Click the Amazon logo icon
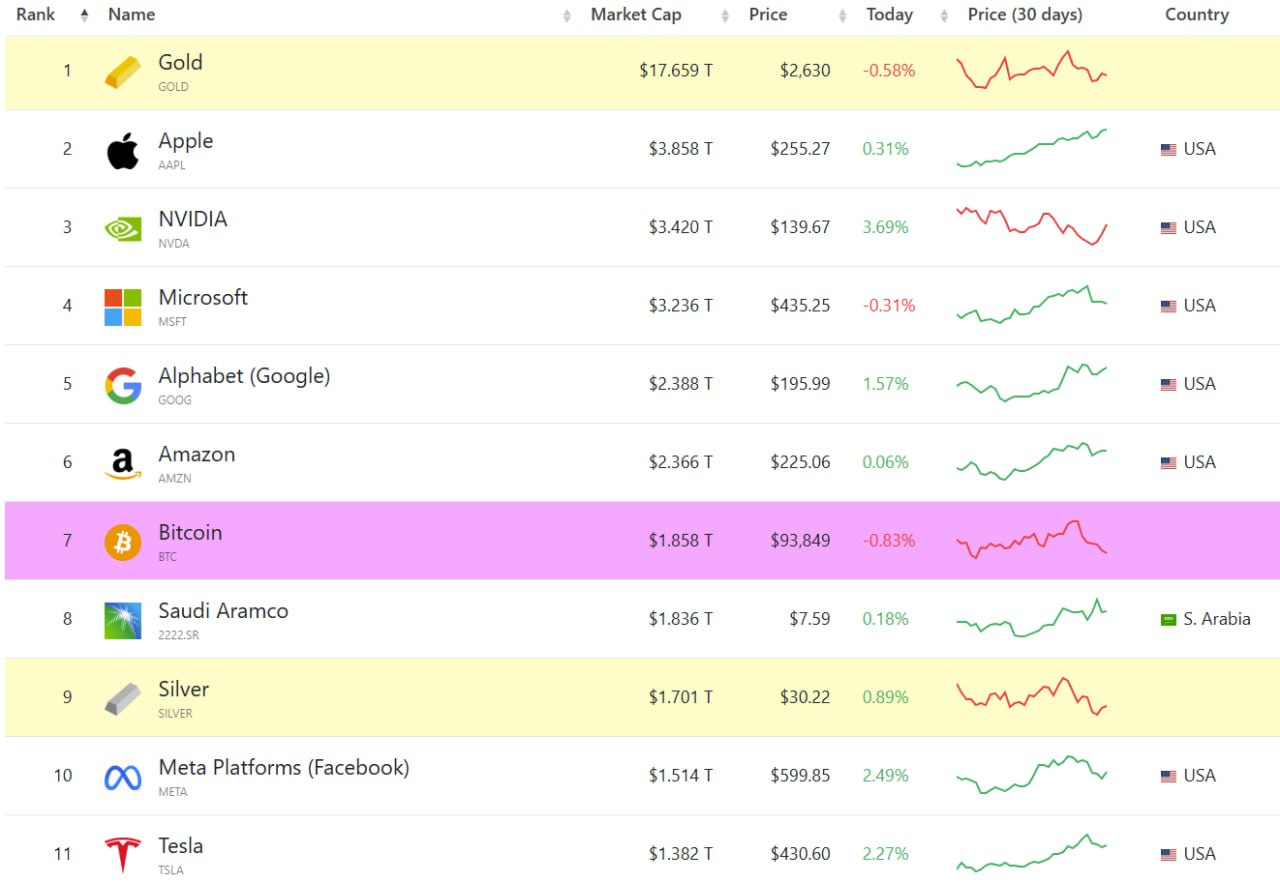This screenshot has height=883, width=1280. pyautogui.click(x=123, y=464)
